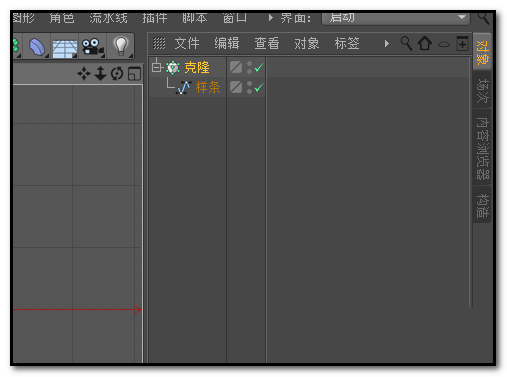This screenshot has width=507, height=377.
Task: Click the layer square for 克隆
Action: [x=236, y=67]
